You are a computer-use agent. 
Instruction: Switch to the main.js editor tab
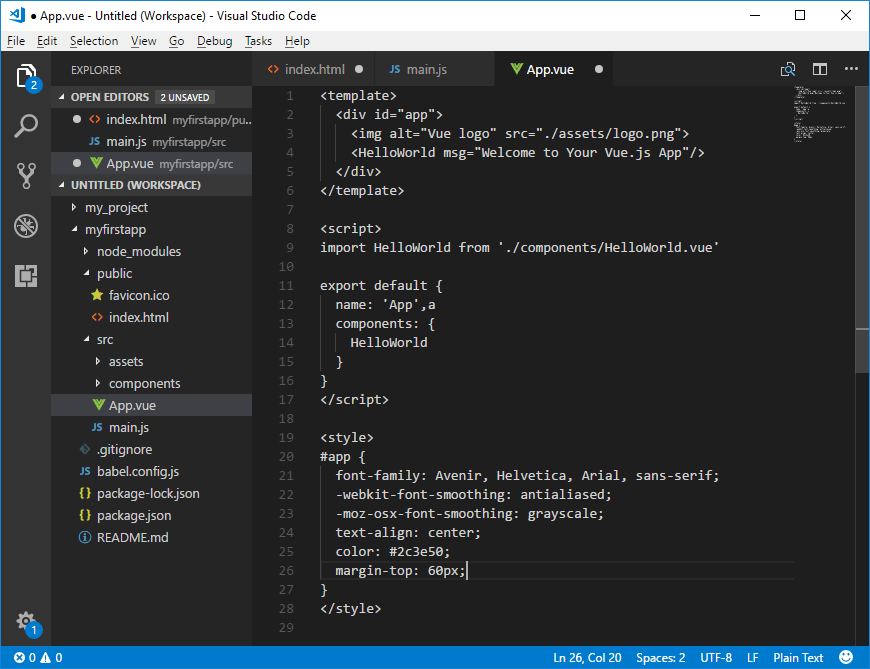(x=434, y=69)
